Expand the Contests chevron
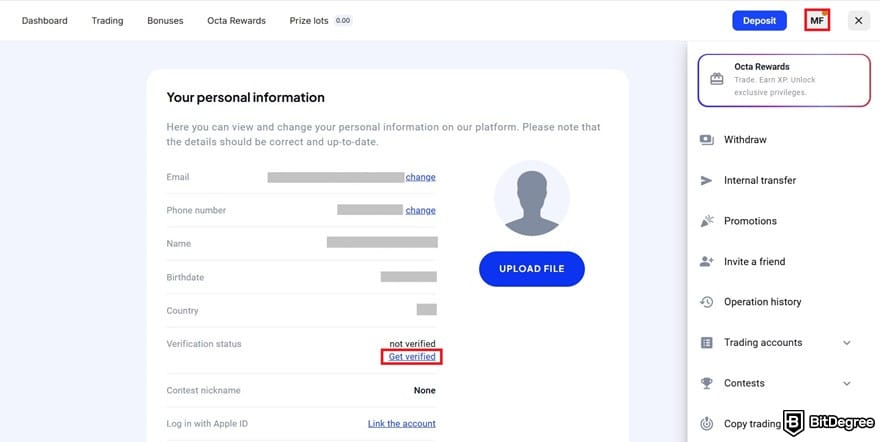This screenshot has width=880, height=442. coord(847,384)
